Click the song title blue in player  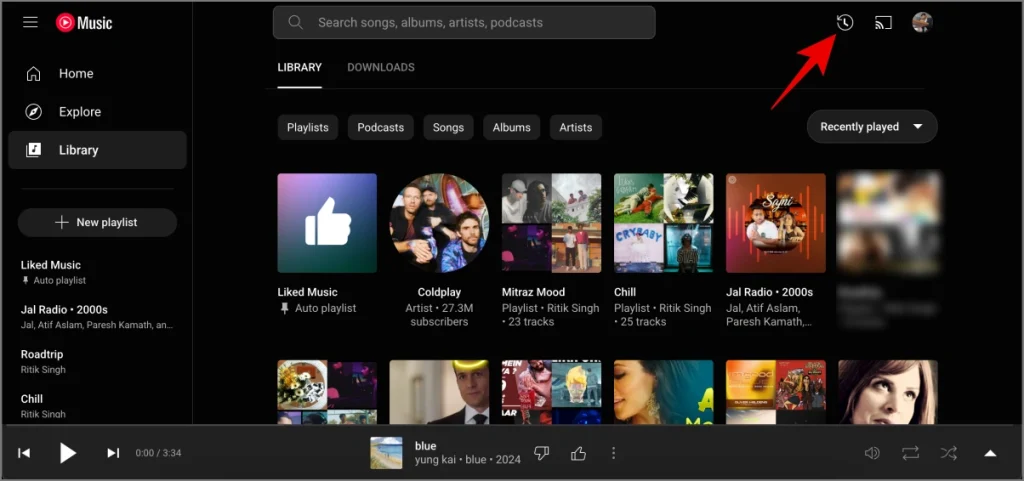425,446
